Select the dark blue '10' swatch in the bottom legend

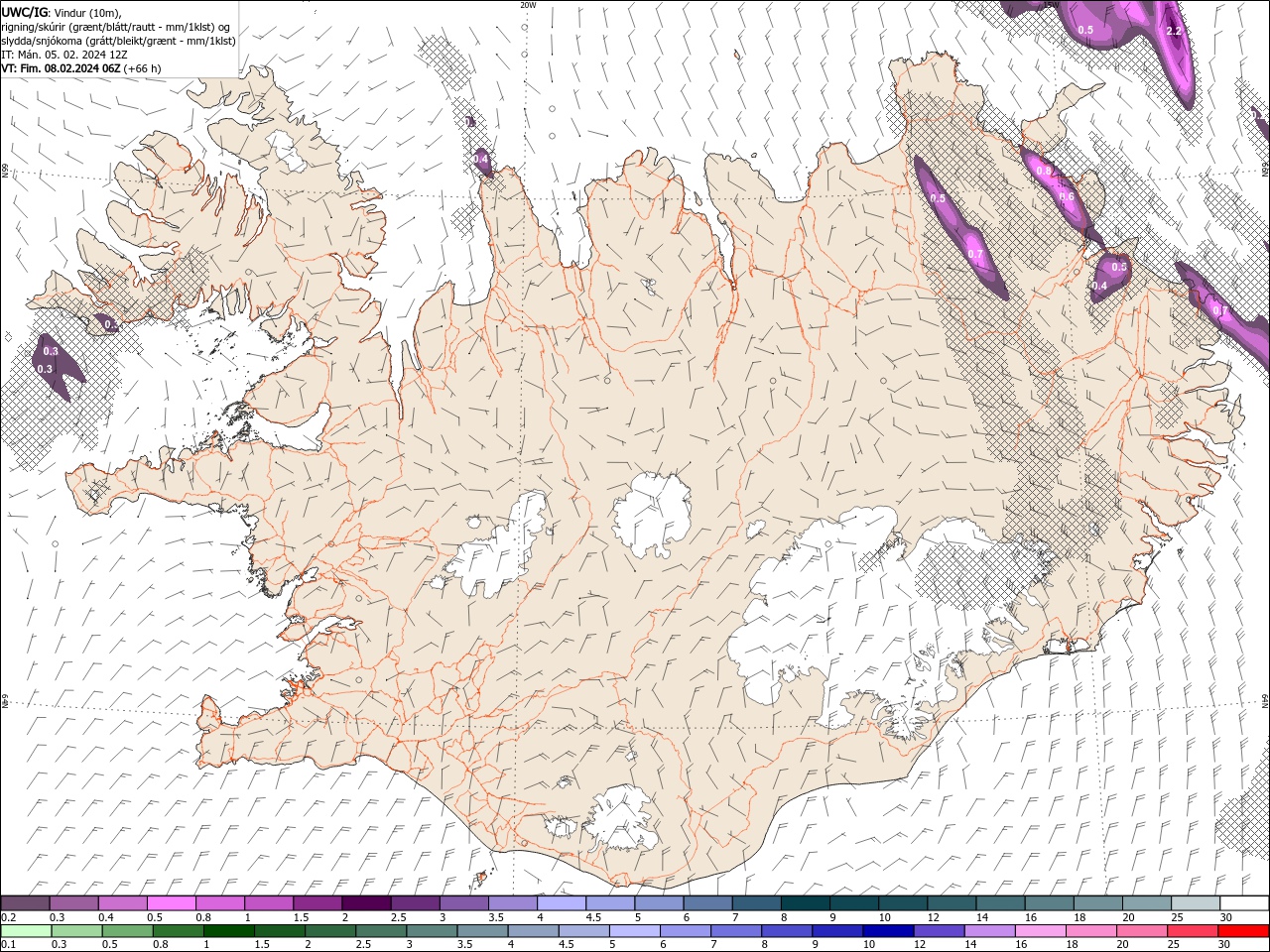887,931
